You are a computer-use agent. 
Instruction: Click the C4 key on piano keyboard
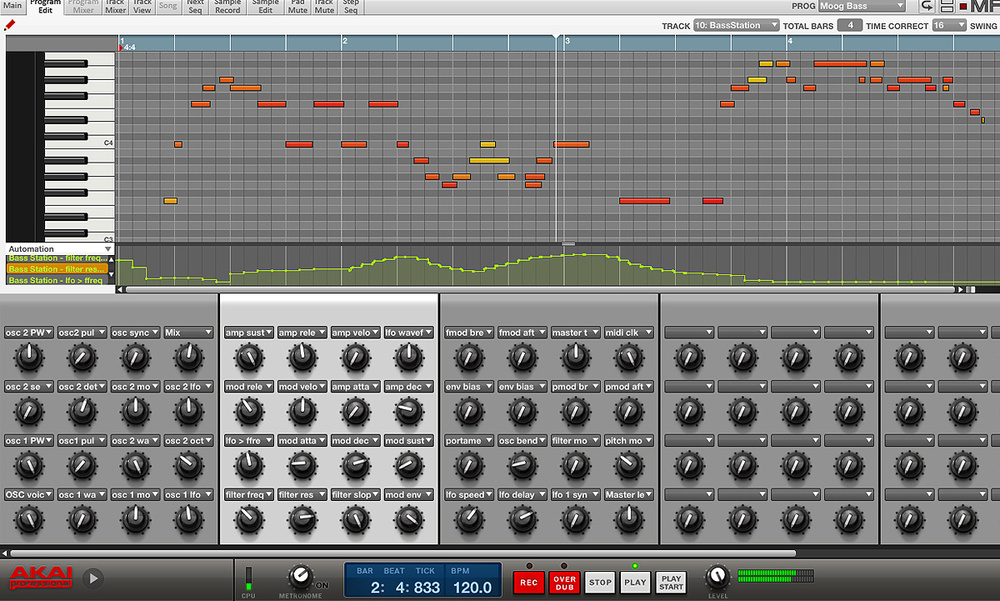point(80,144)
